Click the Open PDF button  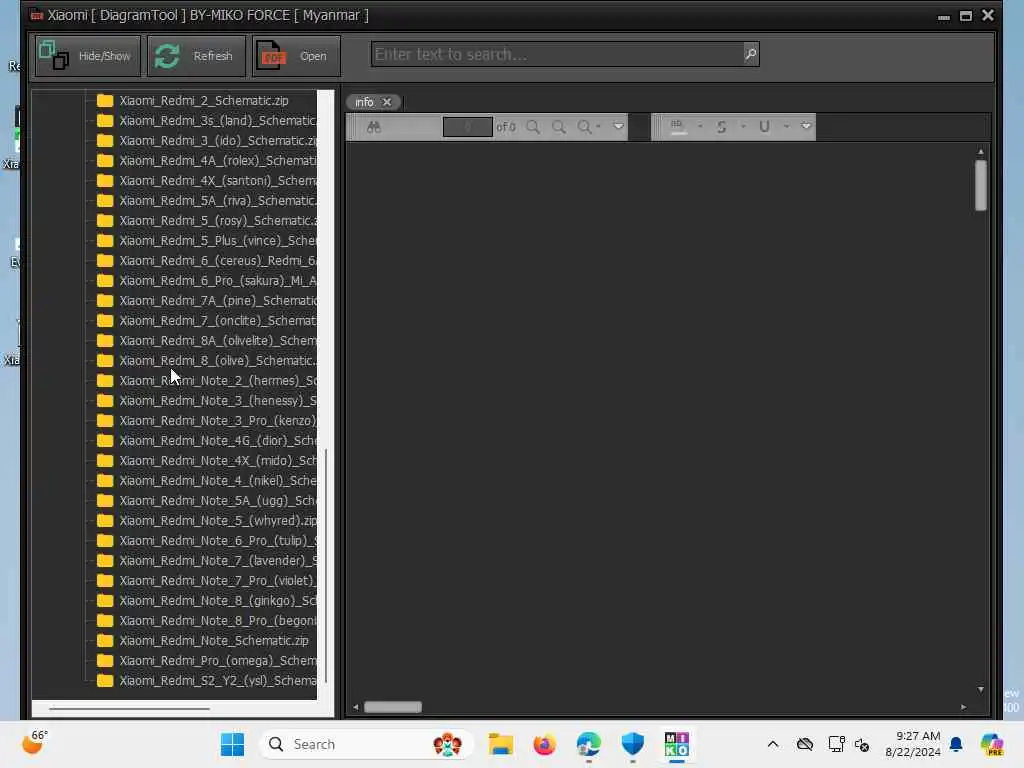coord(296,56)
